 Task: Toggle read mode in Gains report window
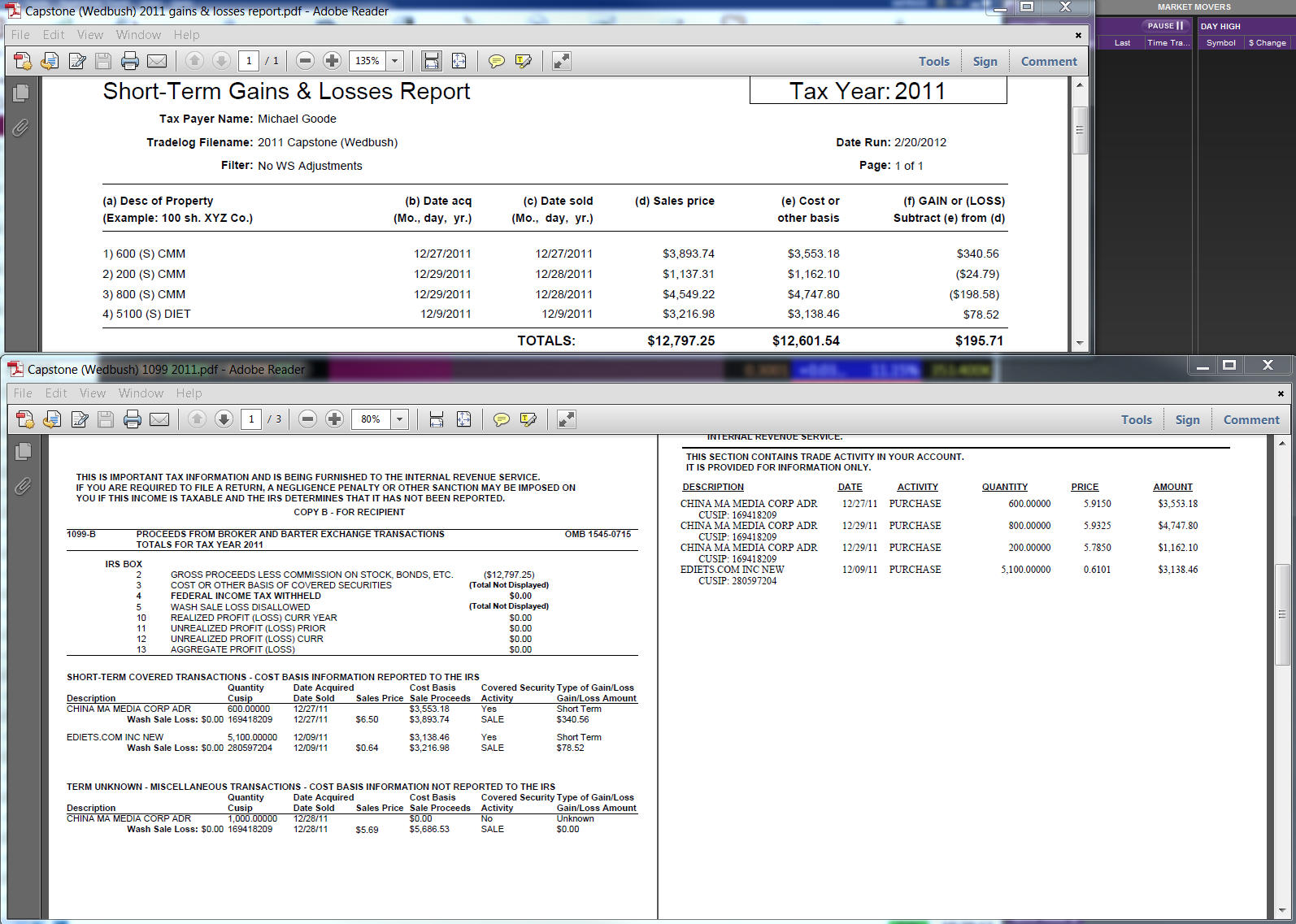coord(561,61)
